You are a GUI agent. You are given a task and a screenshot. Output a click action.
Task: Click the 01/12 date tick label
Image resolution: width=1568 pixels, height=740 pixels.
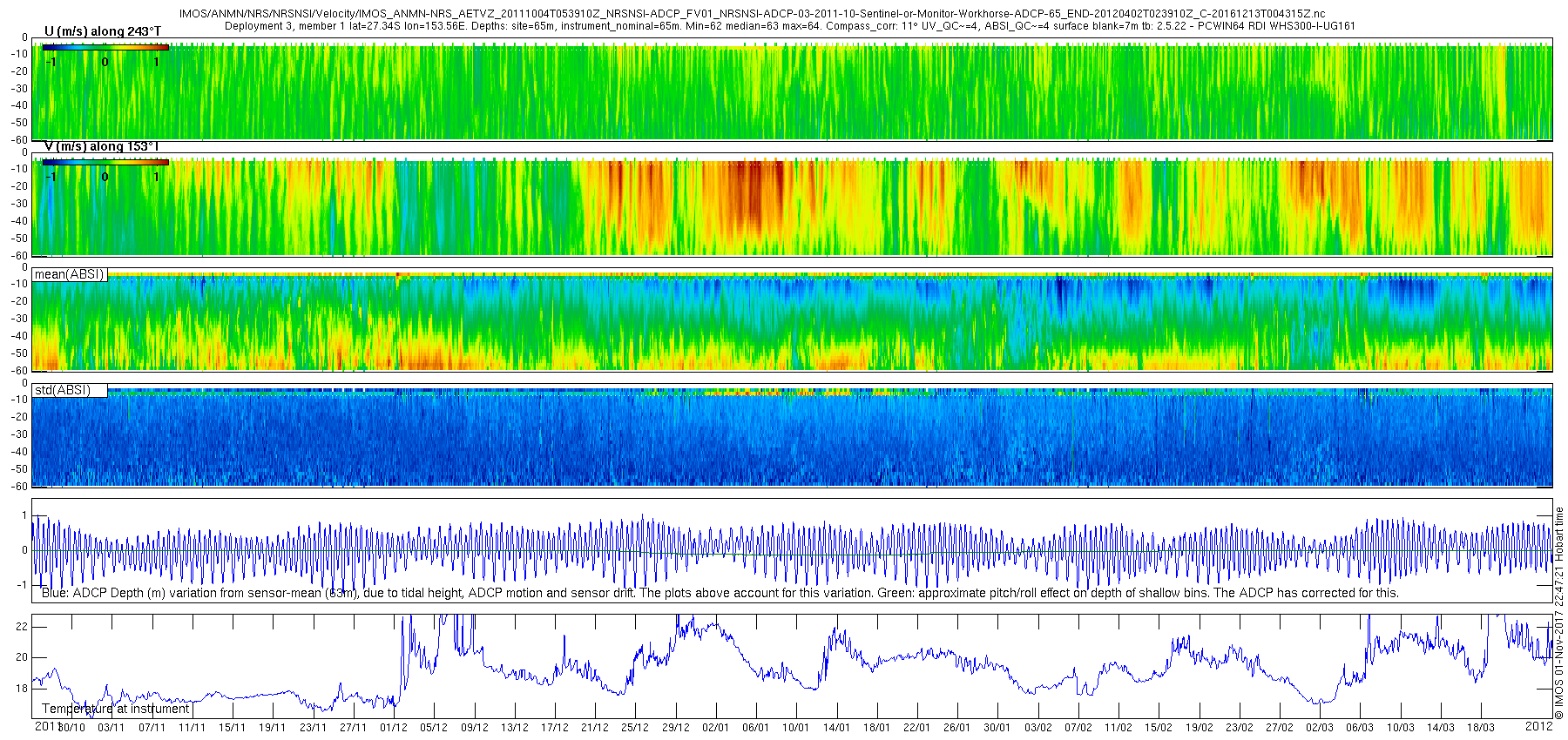click(394, 727)
